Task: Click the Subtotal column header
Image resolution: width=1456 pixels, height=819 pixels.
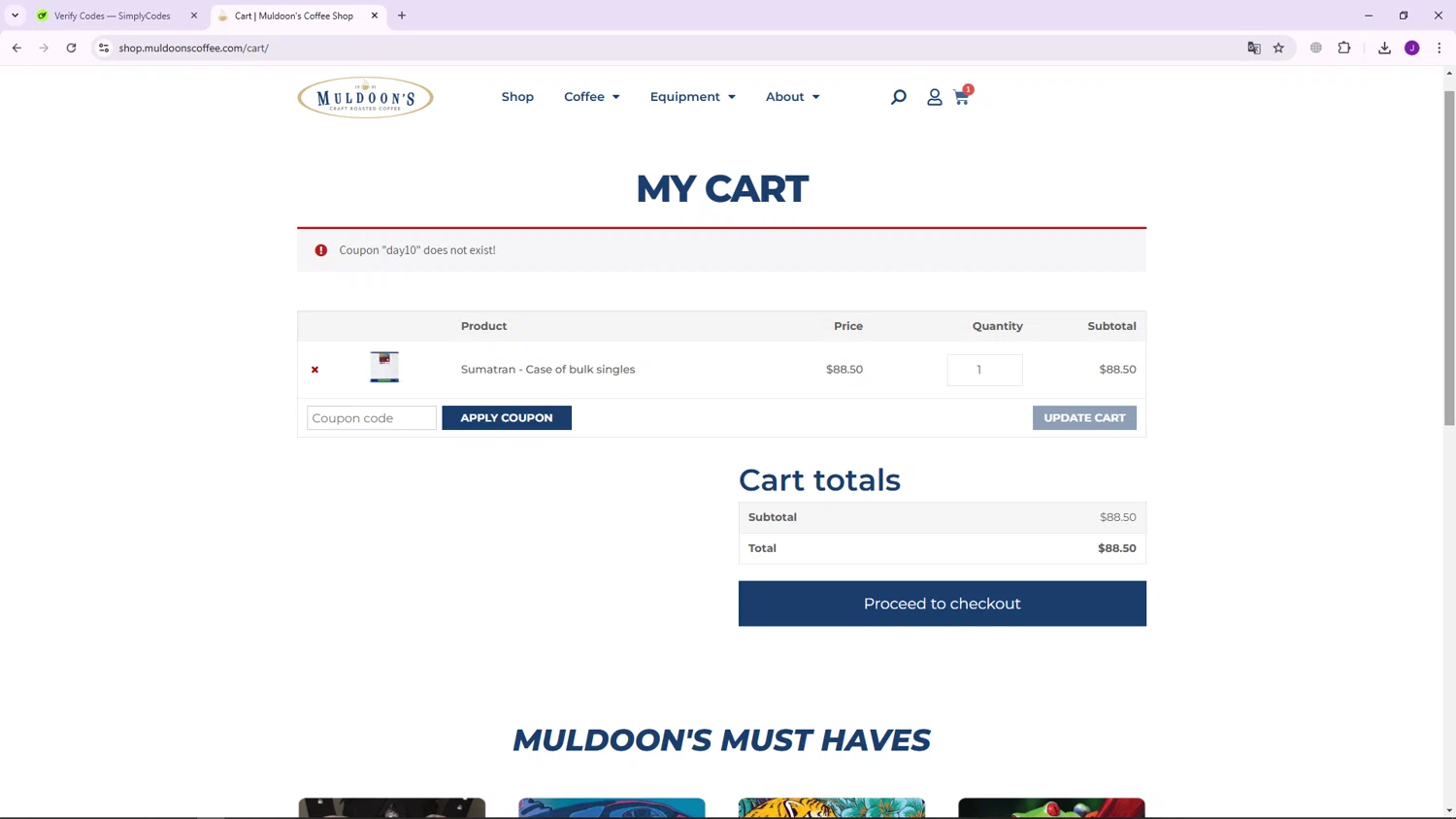Action: click(x=1111, y=326)
